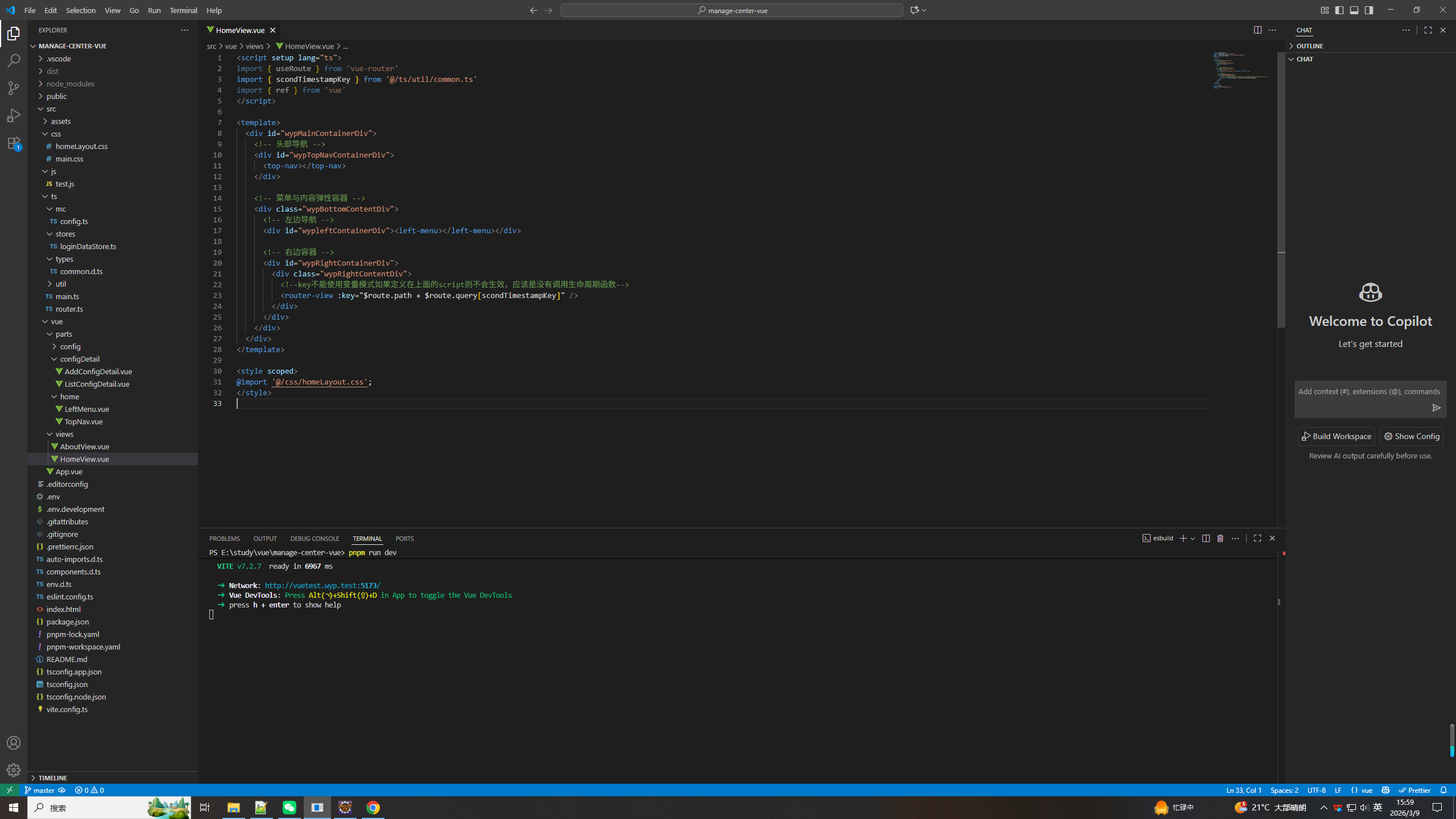Open Explorer views and more actions
Image resolution: width=1456 pixels, height=819 pixels.
point(185,30)
